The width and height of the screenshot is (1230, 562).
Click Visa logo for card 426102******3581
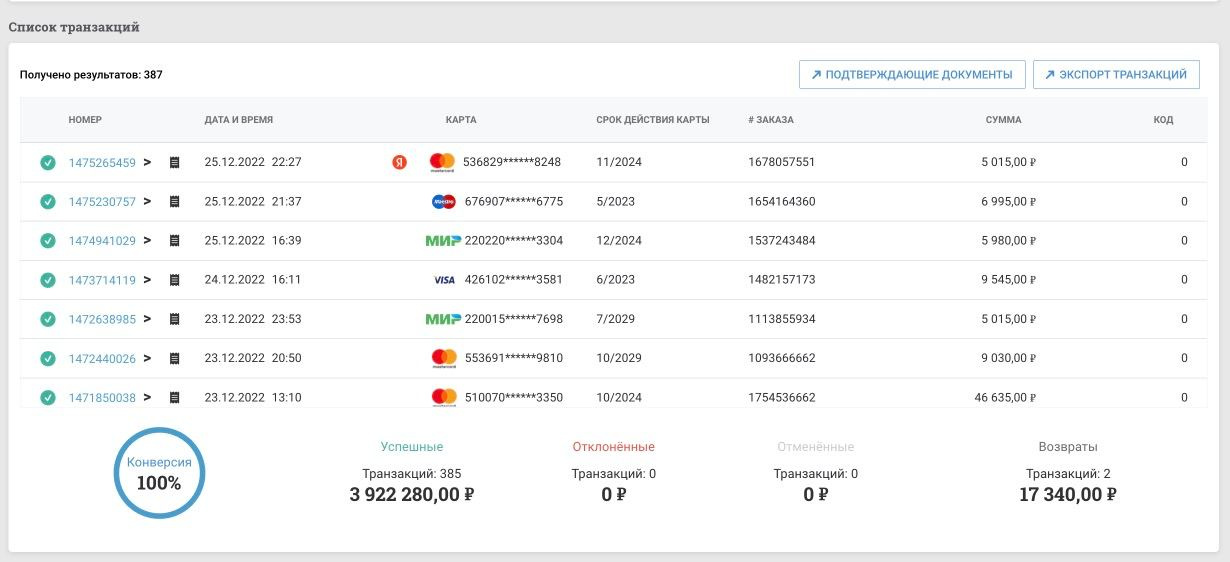pyautogui.click(x=444, y=280)
